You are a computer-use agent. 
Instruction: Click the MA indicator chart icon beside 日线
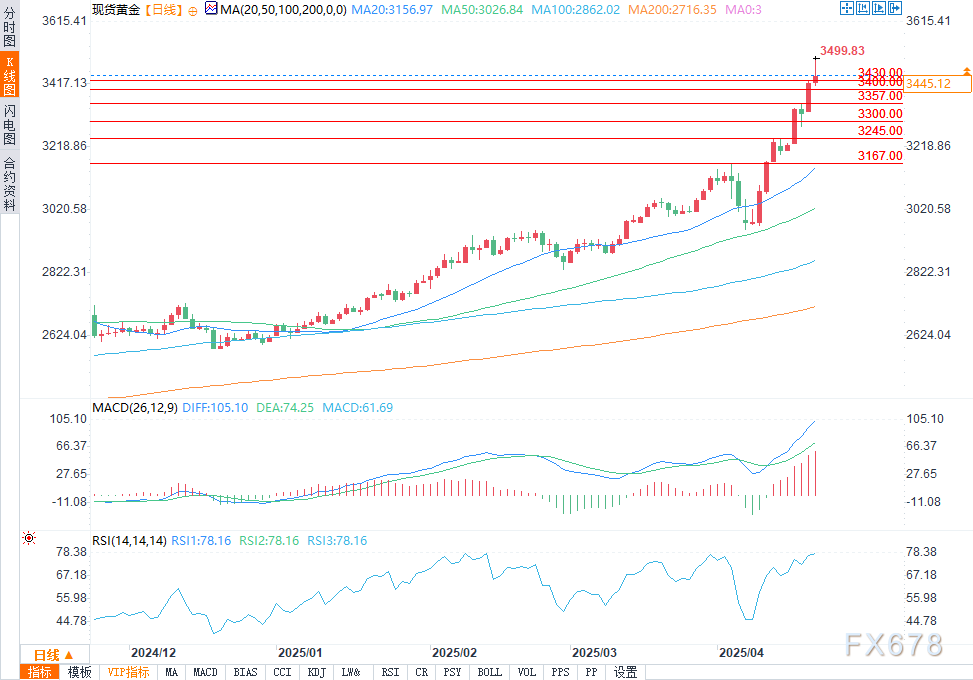(x=209, y=9)
